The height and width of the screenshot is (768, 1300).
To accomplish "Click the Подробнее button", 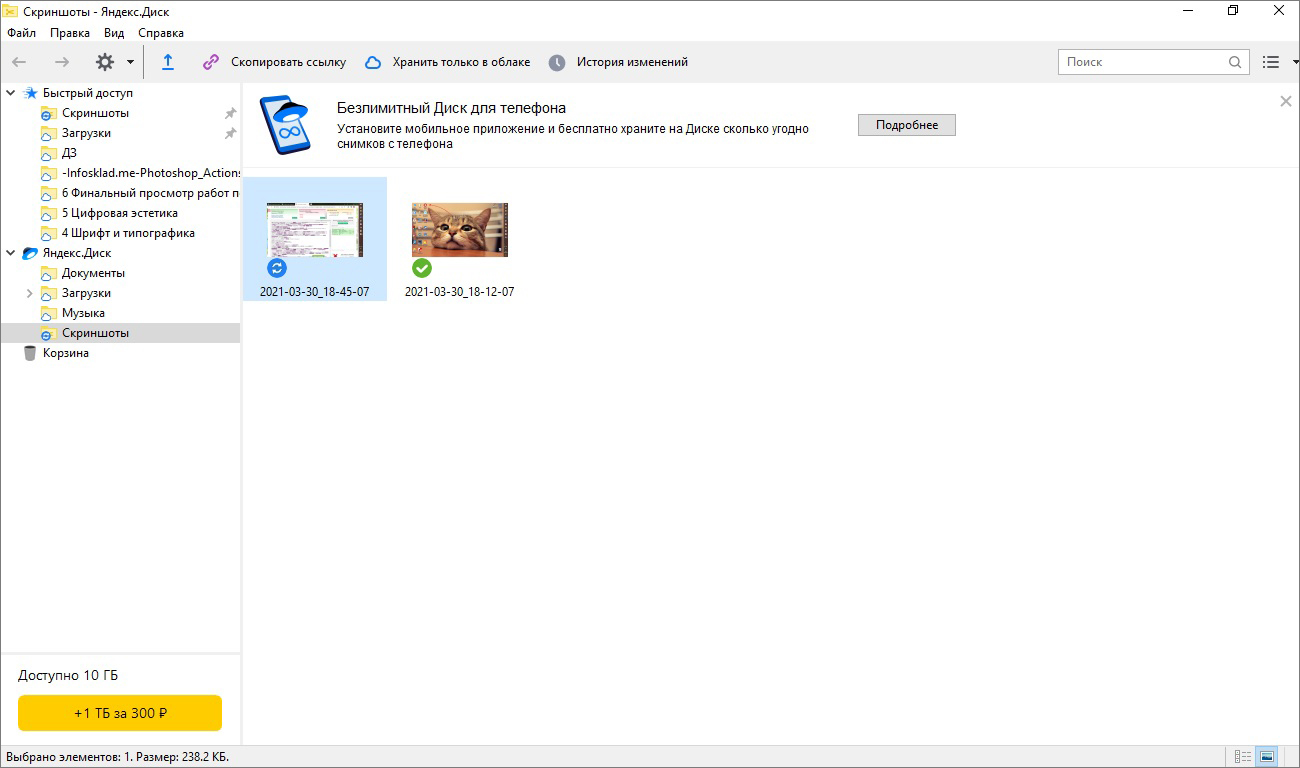I will tap(906, 125).
